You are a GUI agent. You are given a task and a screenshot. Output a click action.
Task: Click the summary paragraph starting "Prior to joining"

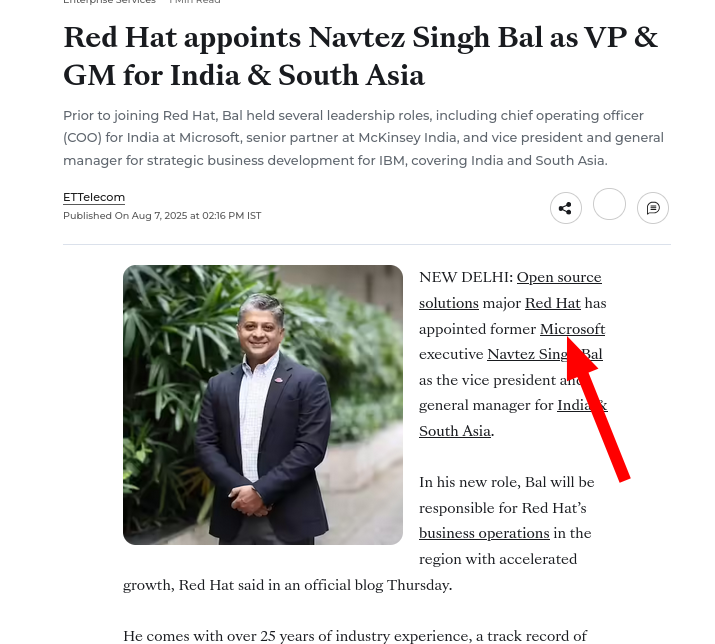coord(363,138)
